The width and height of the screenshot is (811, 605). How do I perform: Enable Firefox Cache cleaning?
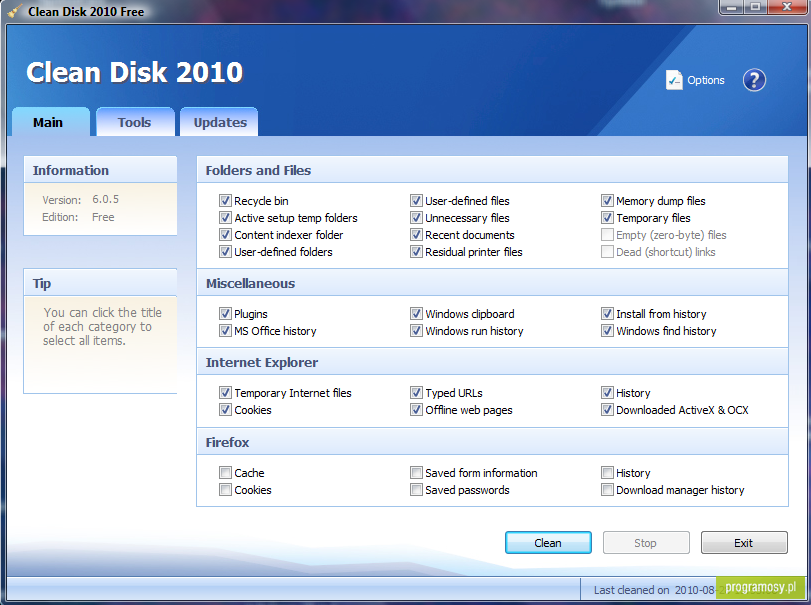225,473
